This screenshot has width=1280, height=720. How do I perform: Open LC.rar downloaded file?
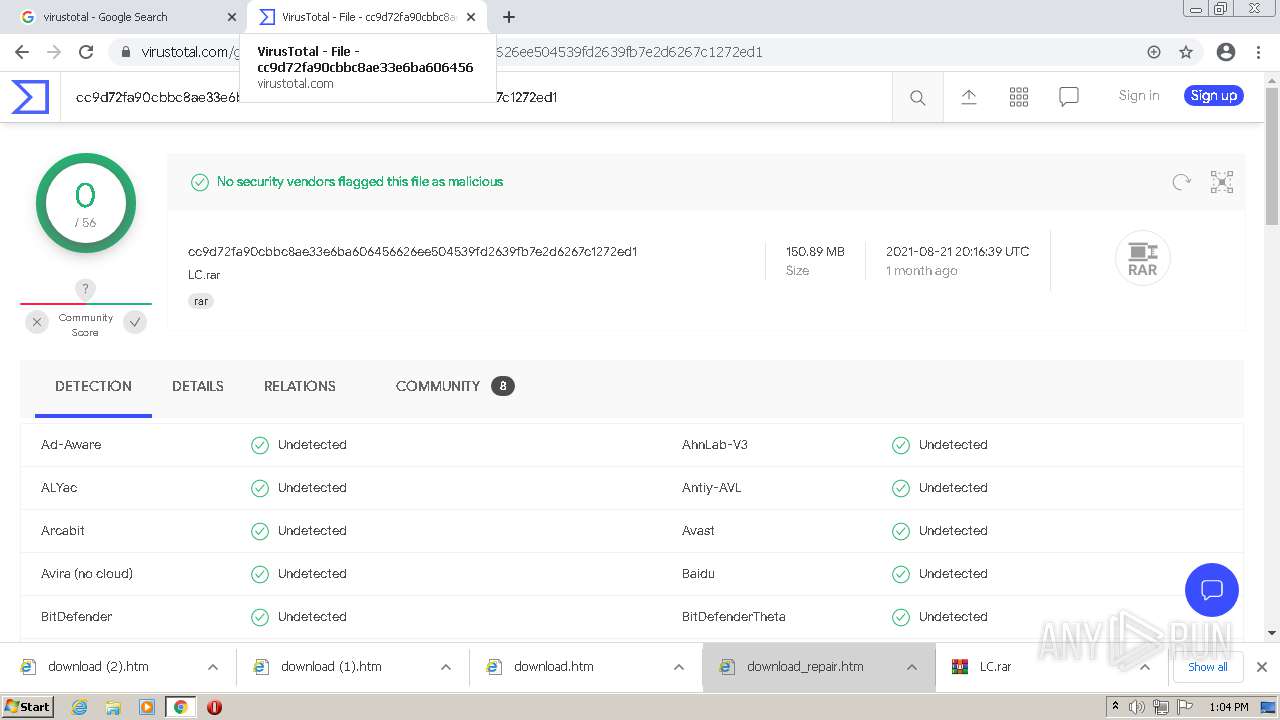pyautogui.click(x=995, y=667)
